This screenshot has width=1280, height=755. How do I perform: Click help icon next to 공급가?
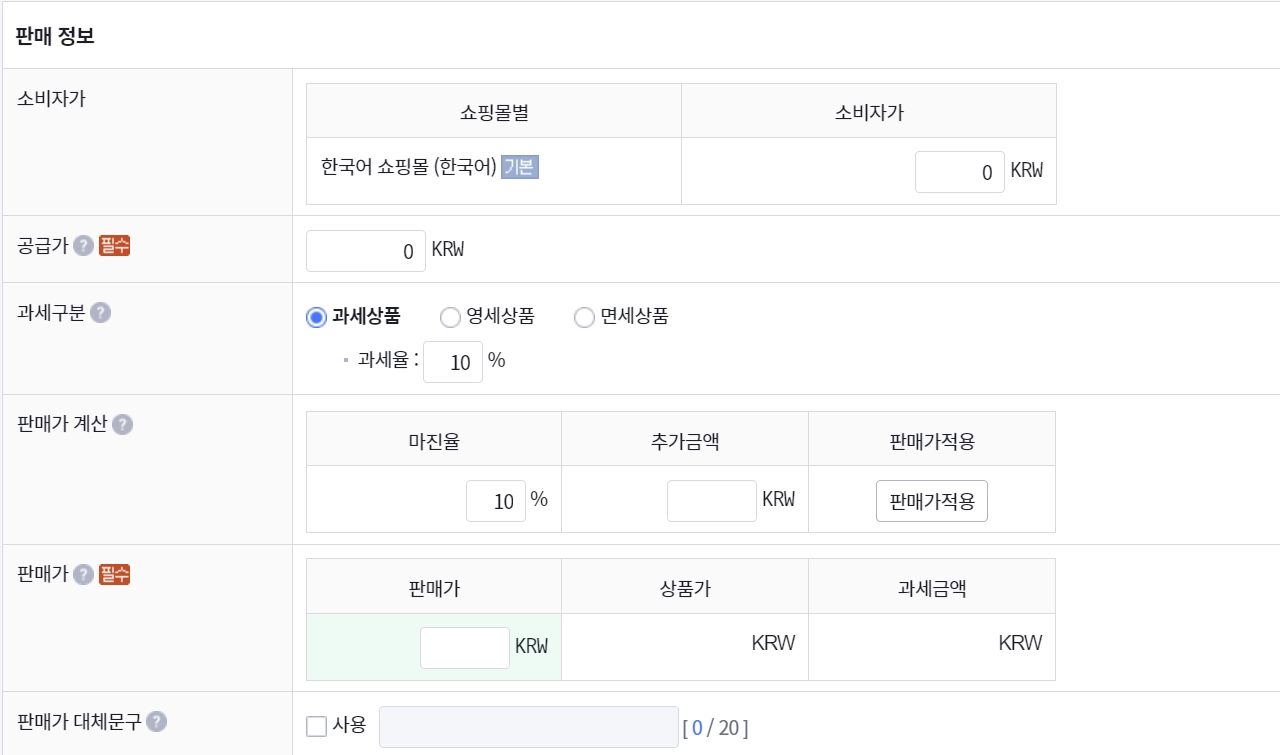pos(83,246)
